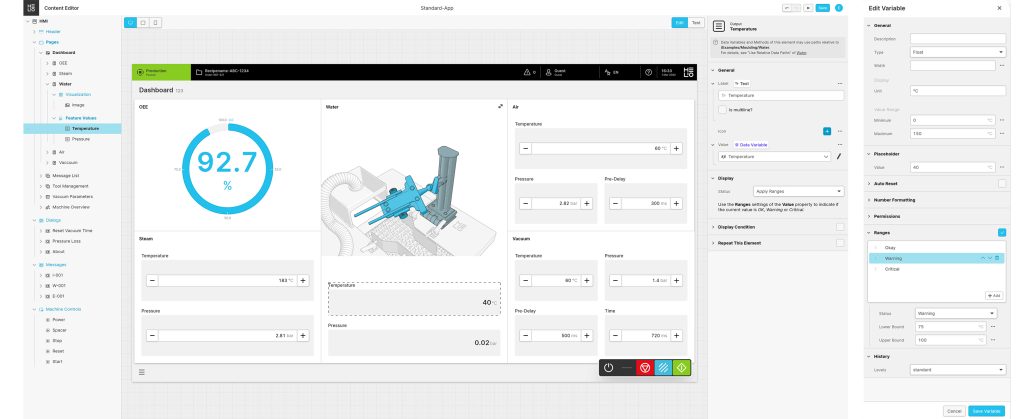
Task: Click the Save Variable button
Action: coord(986,410)
